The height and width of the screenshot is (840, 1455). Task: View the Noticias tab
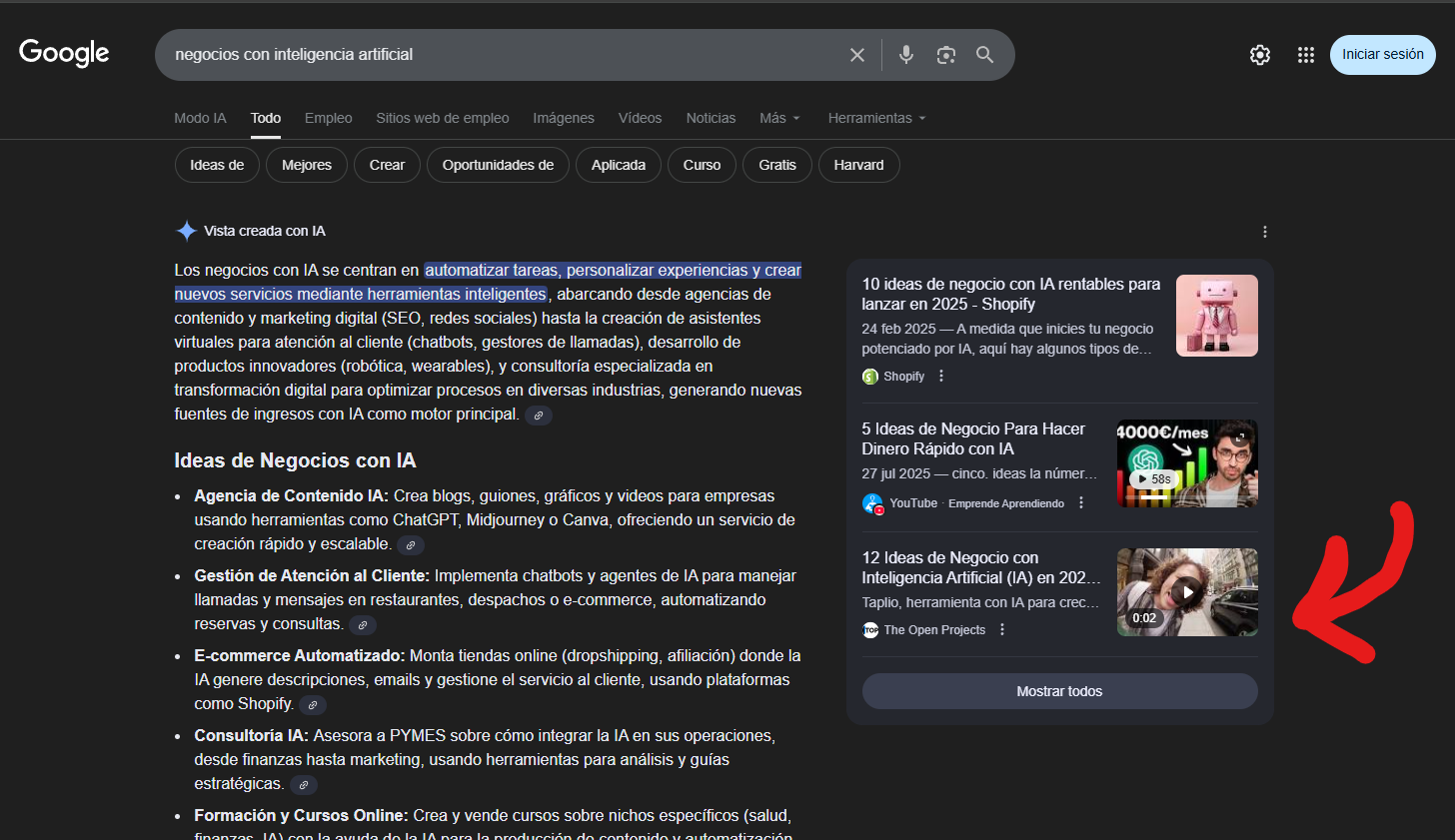point(711,118)
